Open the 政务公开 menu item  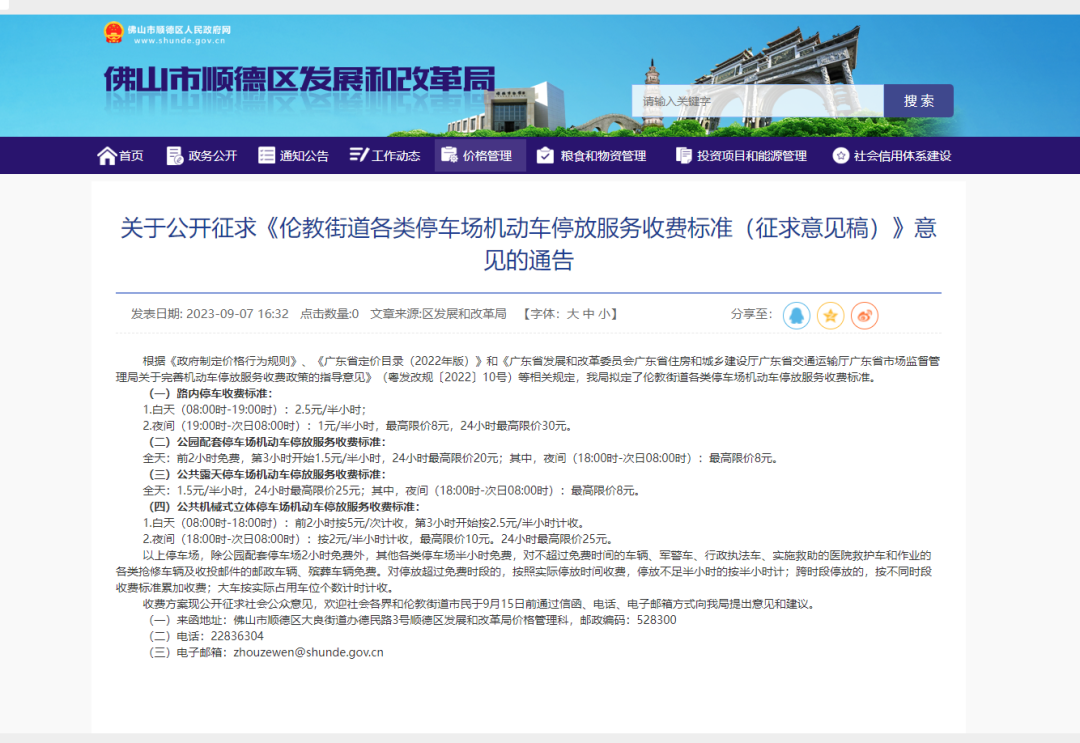[212, 156]
